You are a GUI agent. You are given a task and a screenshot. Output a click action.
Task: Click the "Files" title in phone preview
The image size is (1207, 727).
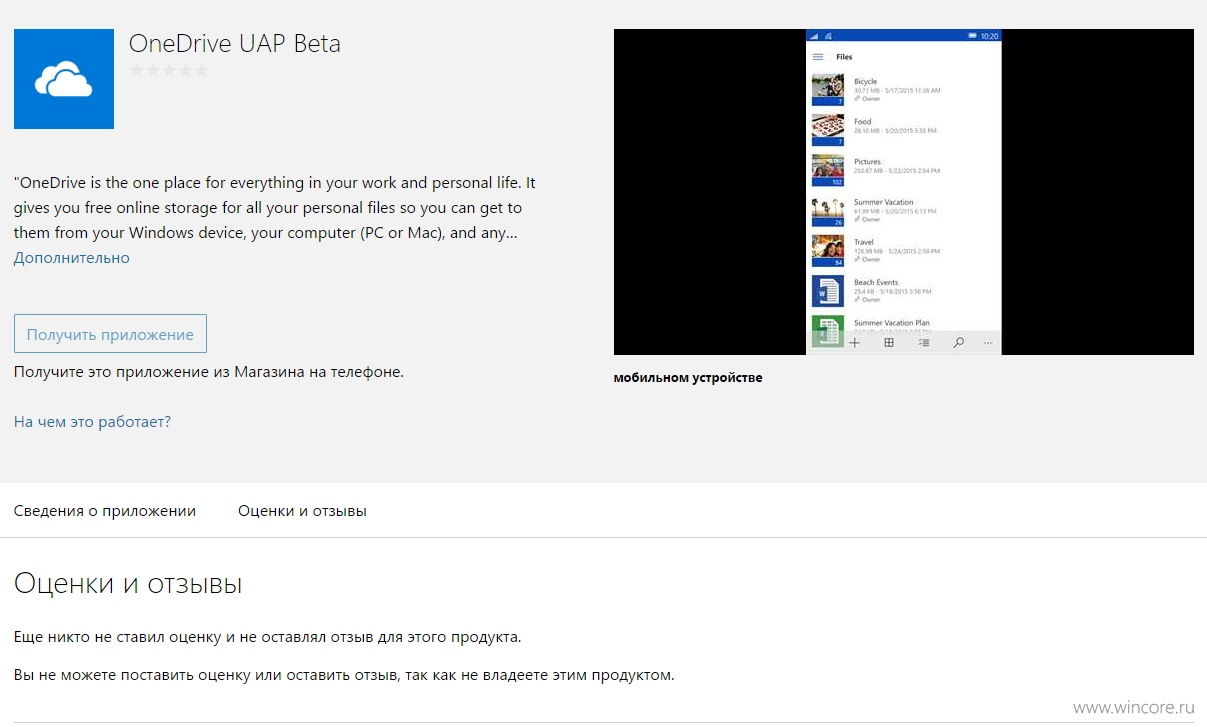[x=844, y=58]
